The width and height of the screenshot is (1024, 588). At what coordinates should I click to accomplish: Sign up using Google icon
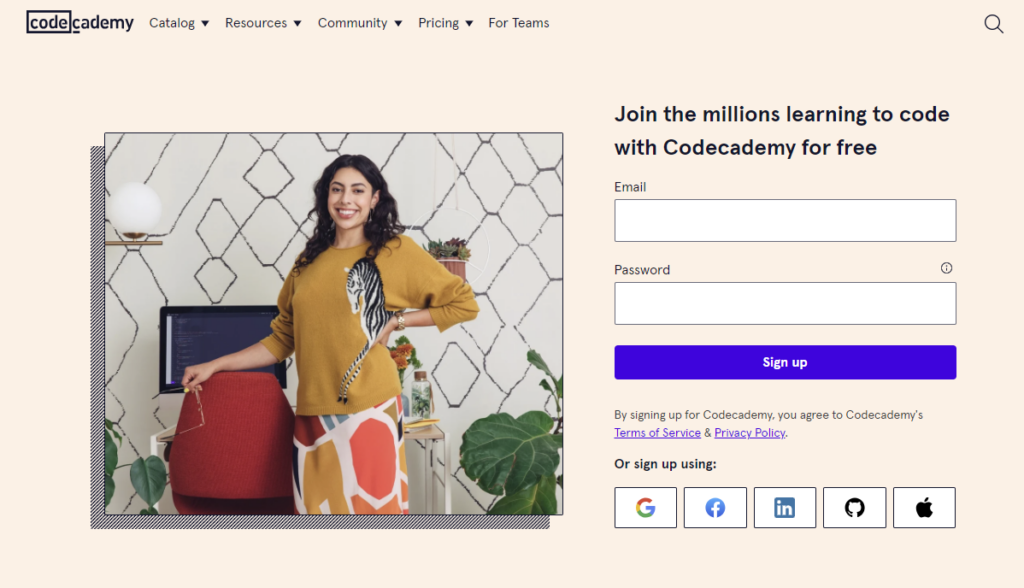(x=645, y=508)
